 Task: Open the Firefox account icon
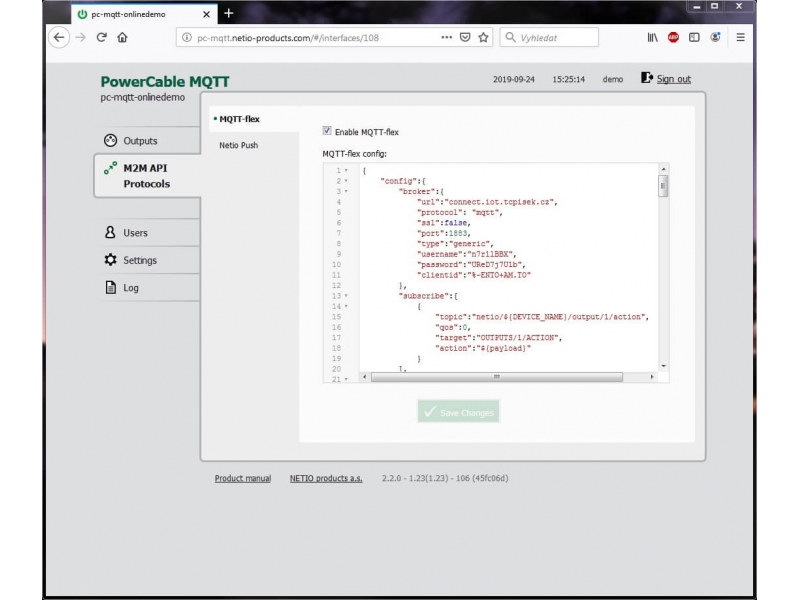coord(715,37)
